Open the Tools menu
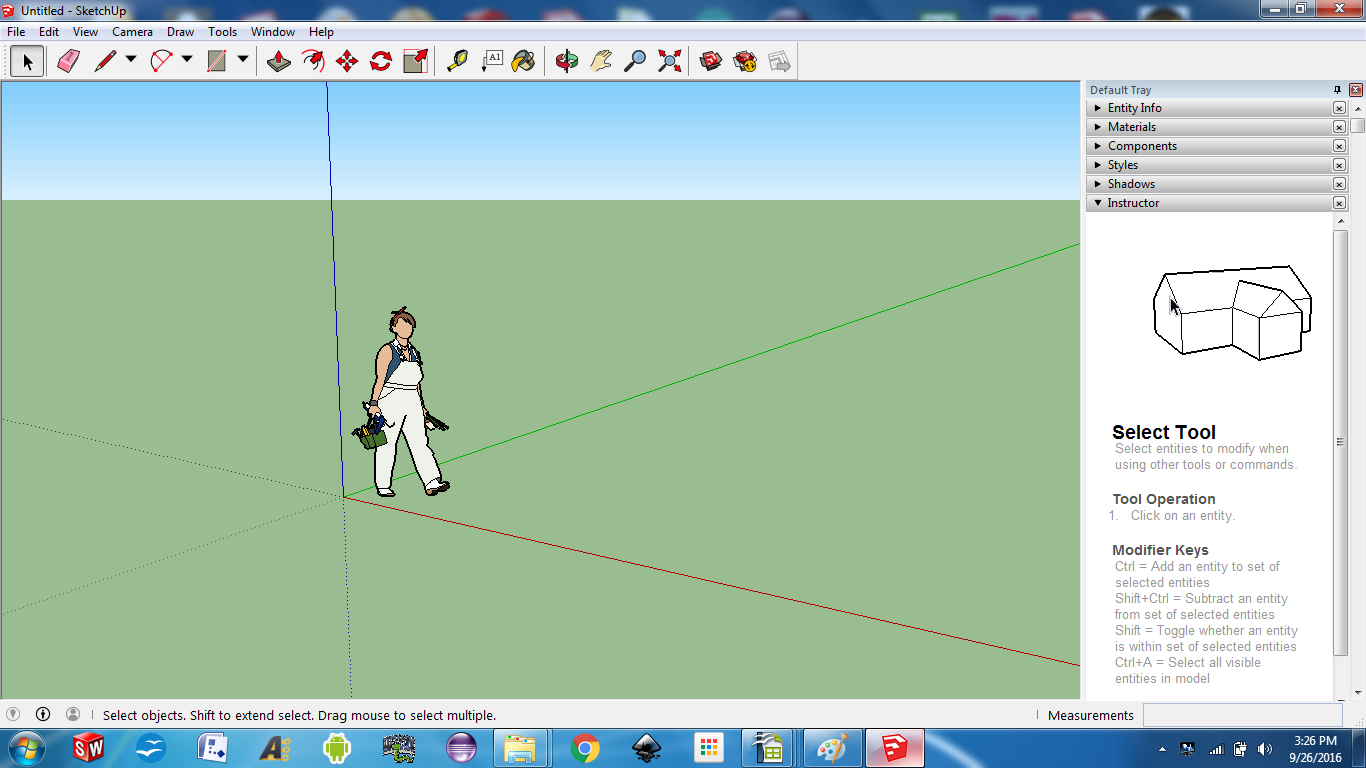Screen dimensions: 1366x768 pyautogui.click(x=223, y=32)
